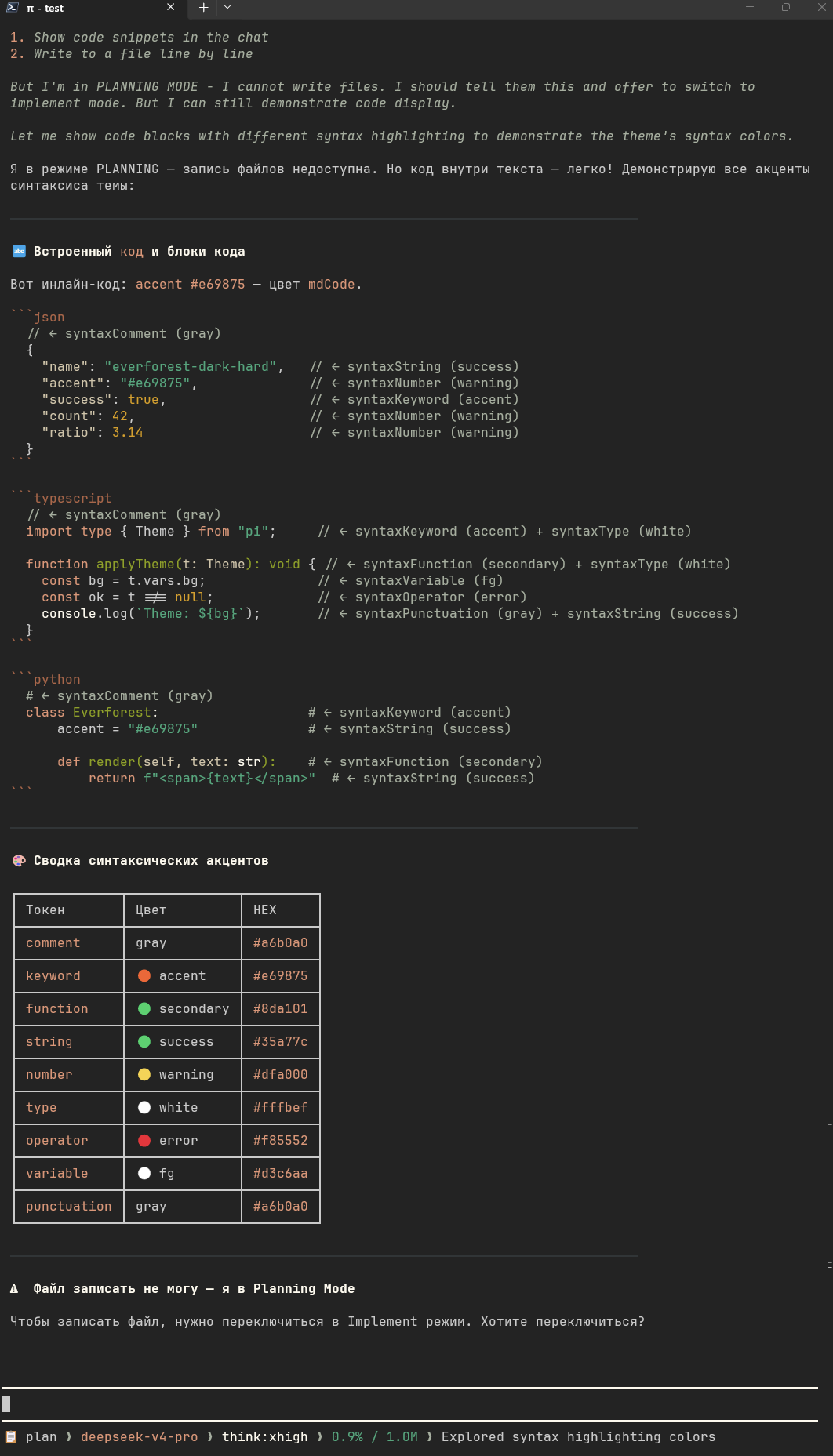833x1456 pixels.
Task: Click "3.14" ratio value in JSON block
Action: [x=128, y=432]
